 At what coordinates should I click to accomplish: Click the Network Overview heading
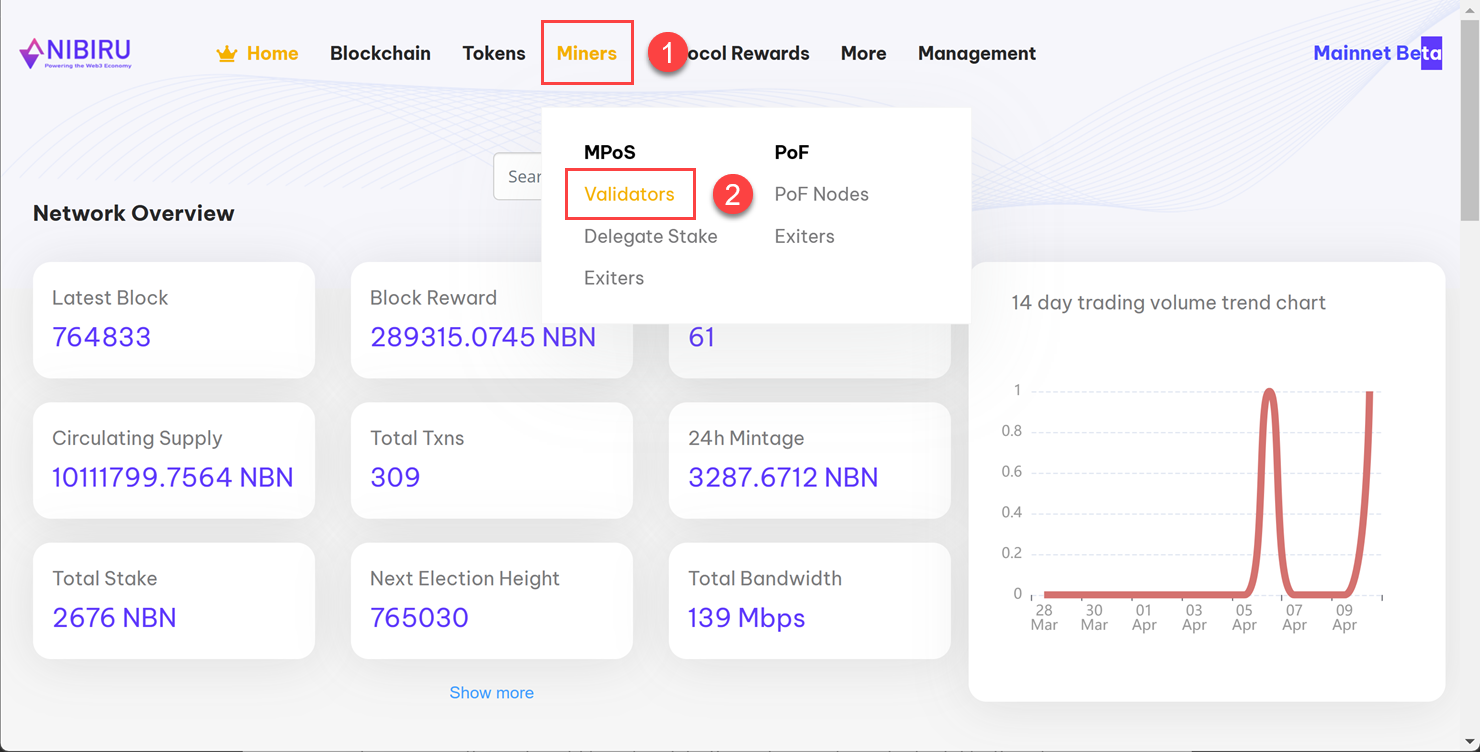click(134, 213)
